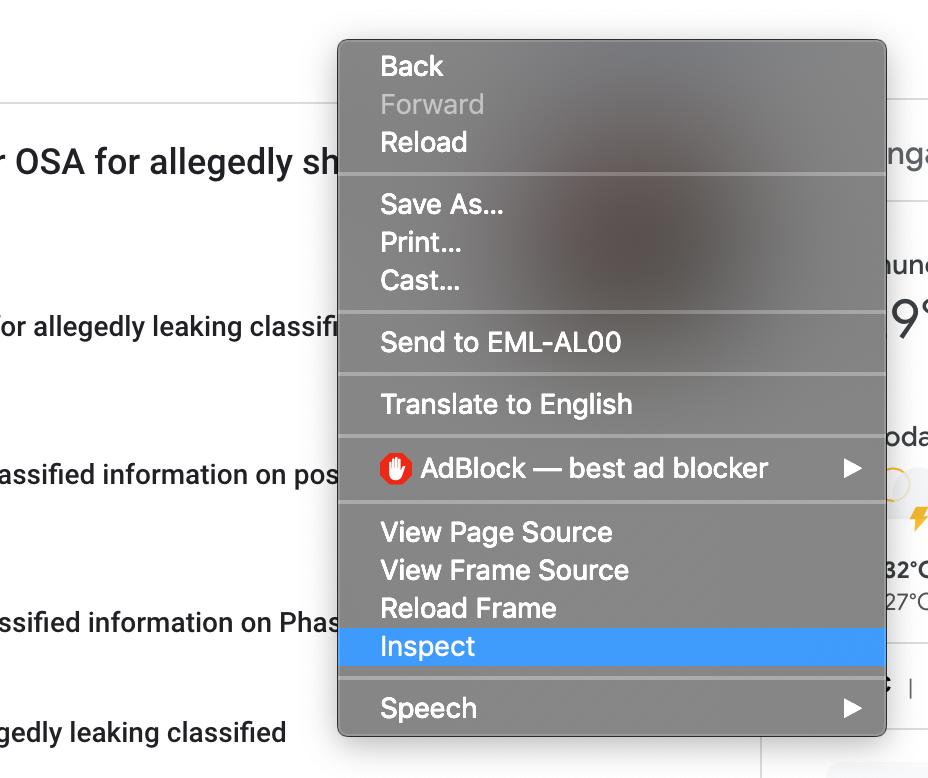The height and width of the screenshot is (778, 928).
Task: Open the 'information on pos' article link
Action: coord(170,475)
